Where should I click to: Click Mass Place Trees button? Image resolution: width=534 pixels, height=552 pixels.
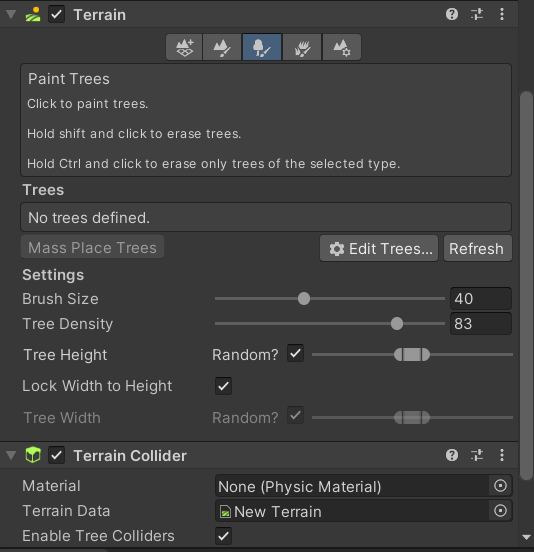pyautogui.click(x=92, y=247)
